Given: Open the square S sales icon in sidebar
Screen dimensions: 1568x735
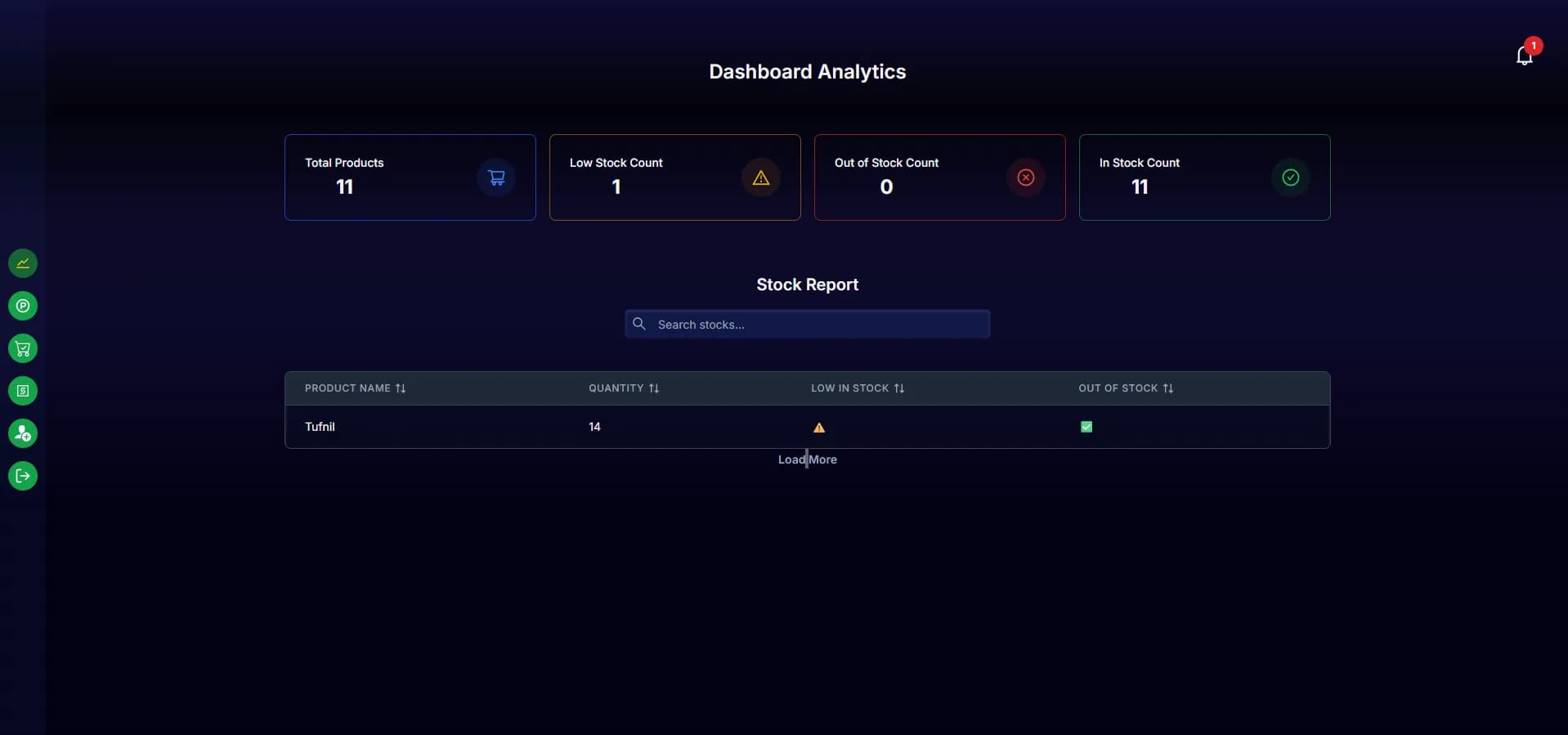Looking at the screenshot, I should click(x=23, y=391).
